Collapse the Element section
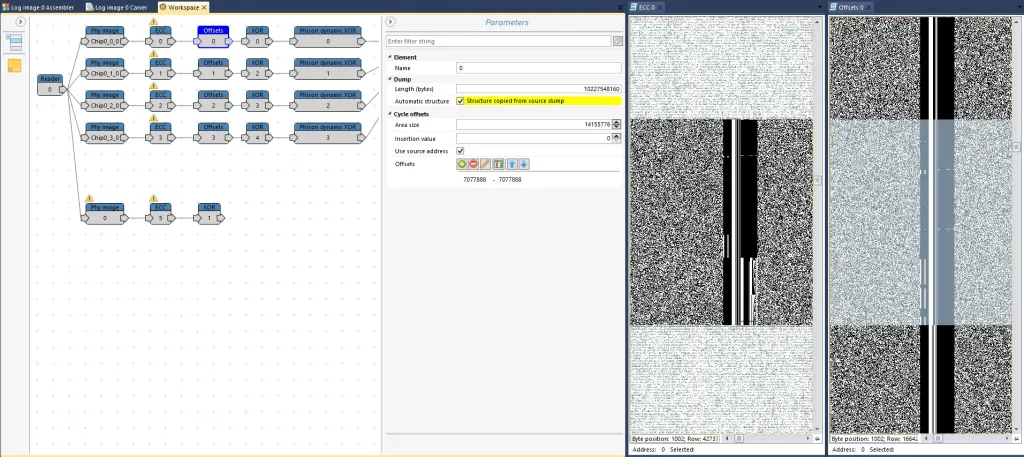Image resolution: width=1024 pixels, height=457 pixels. (390, 57)
